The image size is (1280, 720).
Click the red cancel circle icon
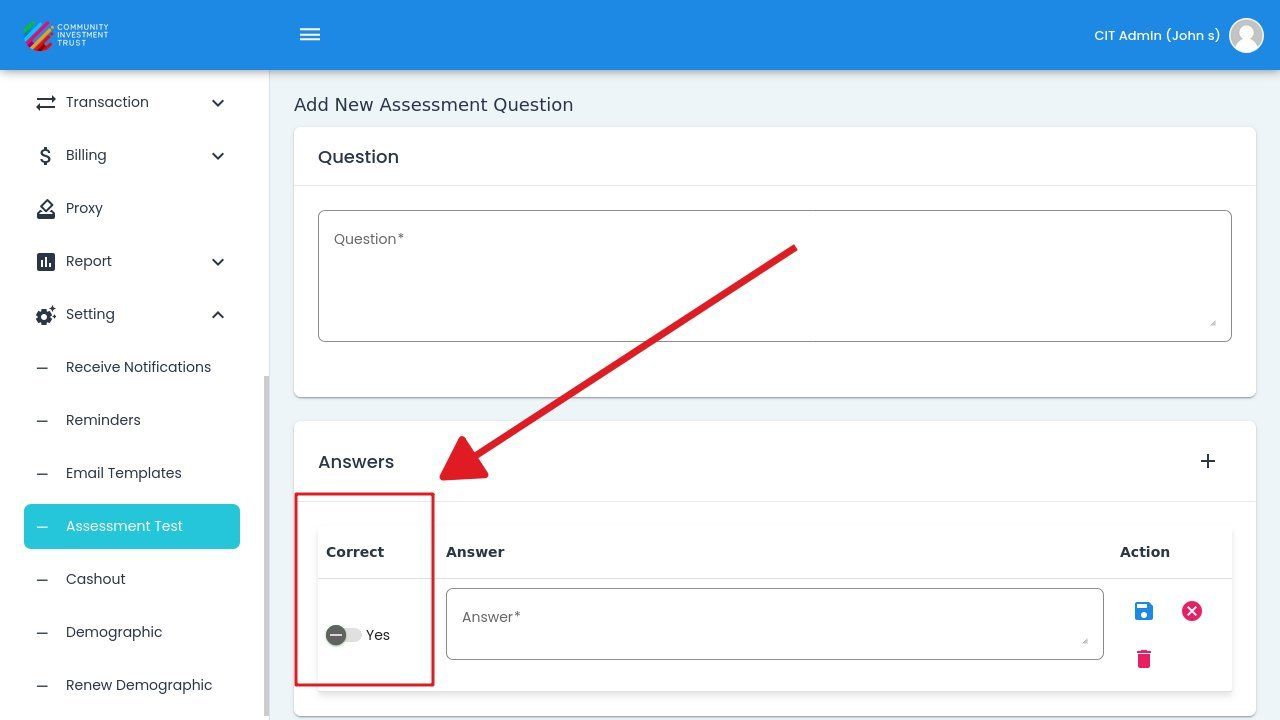[1192, 611]
